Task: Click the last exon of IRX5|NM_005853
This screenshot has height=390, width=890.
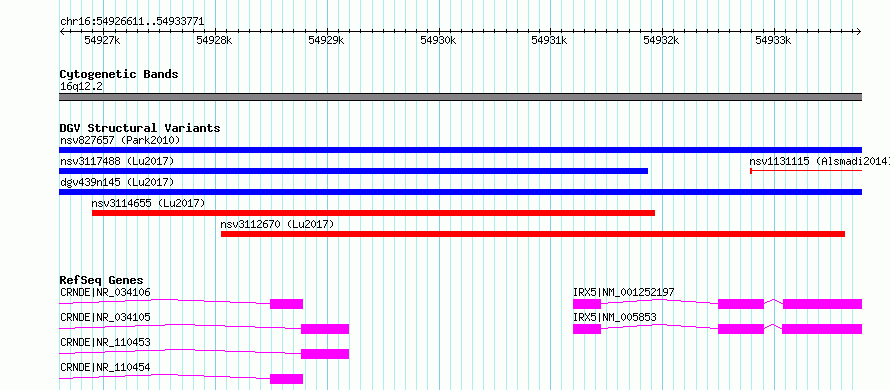Action: [x=822, y=329]
